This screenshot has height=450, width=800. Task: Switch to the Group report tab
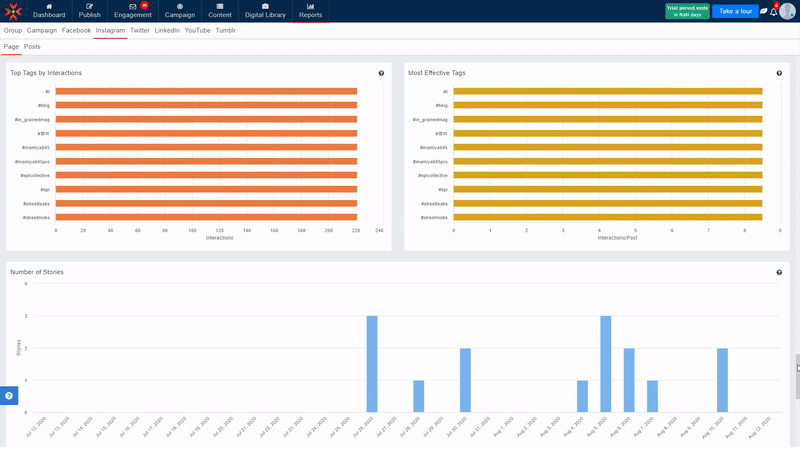click(13, 30)
